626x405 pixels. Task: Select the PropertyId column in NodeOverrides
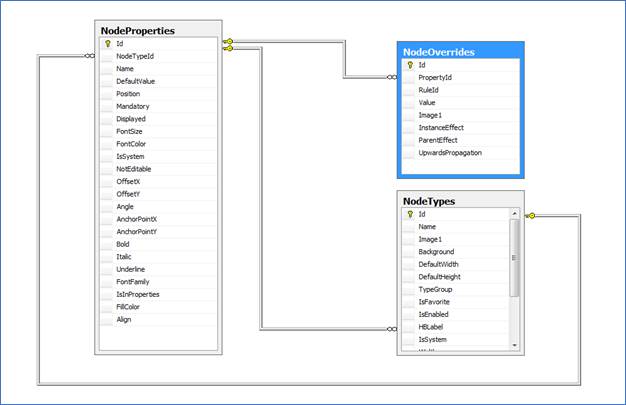pyautogui.click(x=435, y=77)
